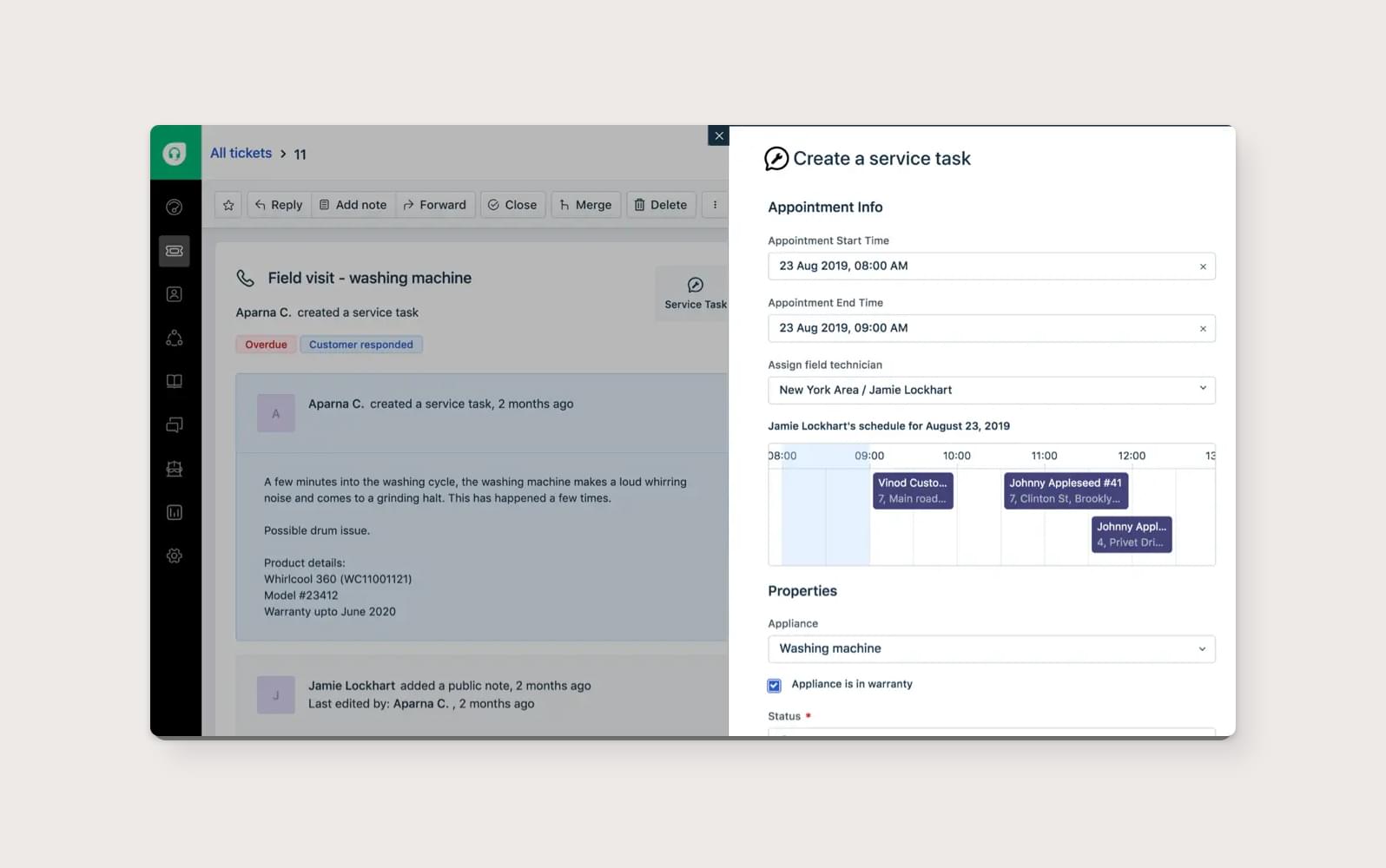Screen dimensions: 1386x868
Task: Open the Appliance Washing machine dropdown
Action: coord(991,648)
